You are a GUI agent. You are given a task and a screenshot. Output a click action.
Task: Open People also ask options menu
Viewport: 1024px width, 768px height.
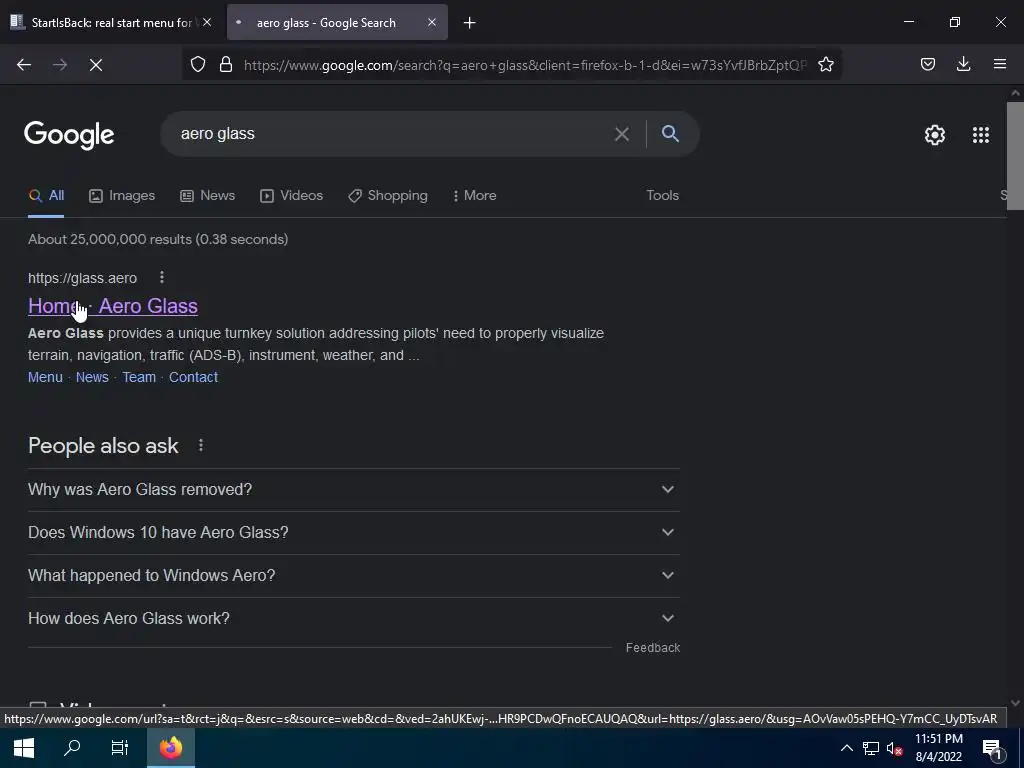tap(201, 445)
